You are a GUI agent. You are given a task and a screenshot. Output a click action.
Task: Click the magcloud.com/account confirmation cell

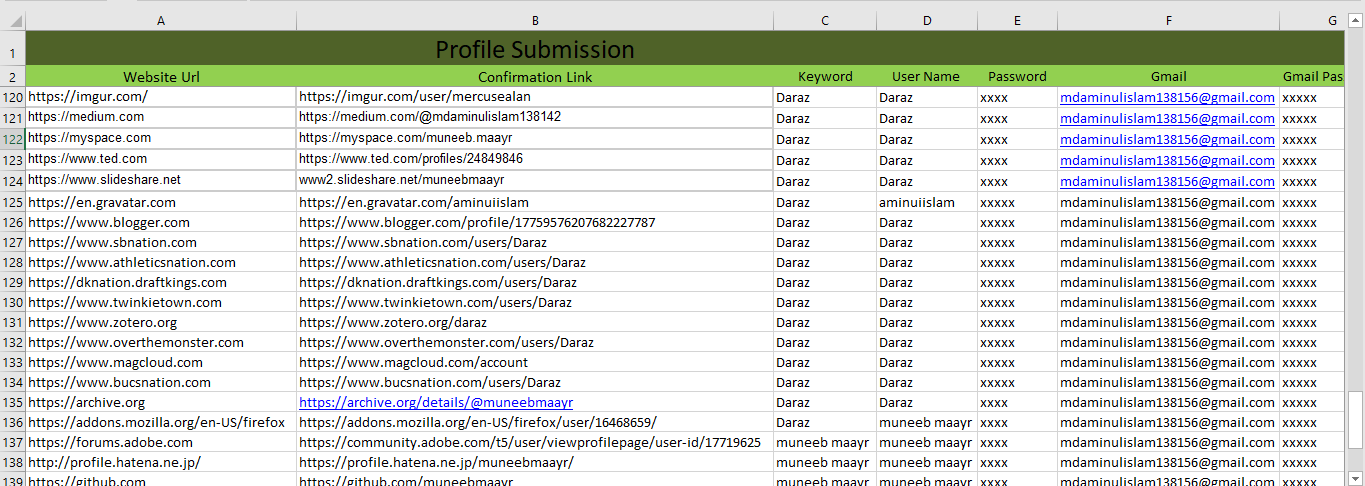pyautogui.click(x=413, y=362)
